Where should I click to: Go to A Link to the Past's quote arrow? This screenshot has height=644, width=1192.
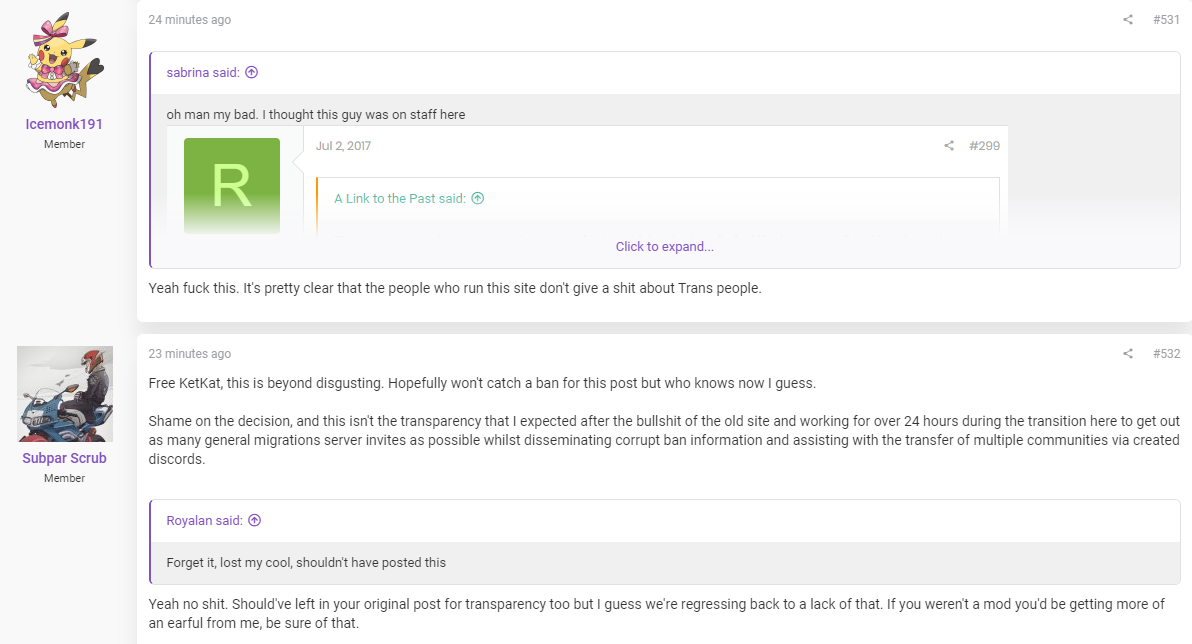pyautogui.click(x=477, y=198)
